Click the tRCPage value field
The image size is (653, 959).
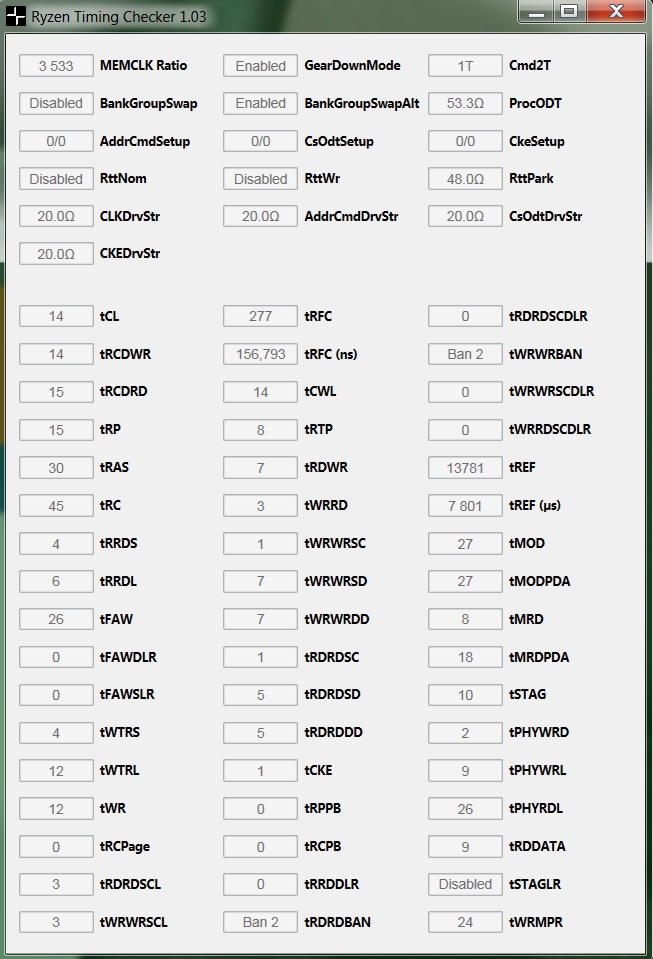tap(56, 846)
